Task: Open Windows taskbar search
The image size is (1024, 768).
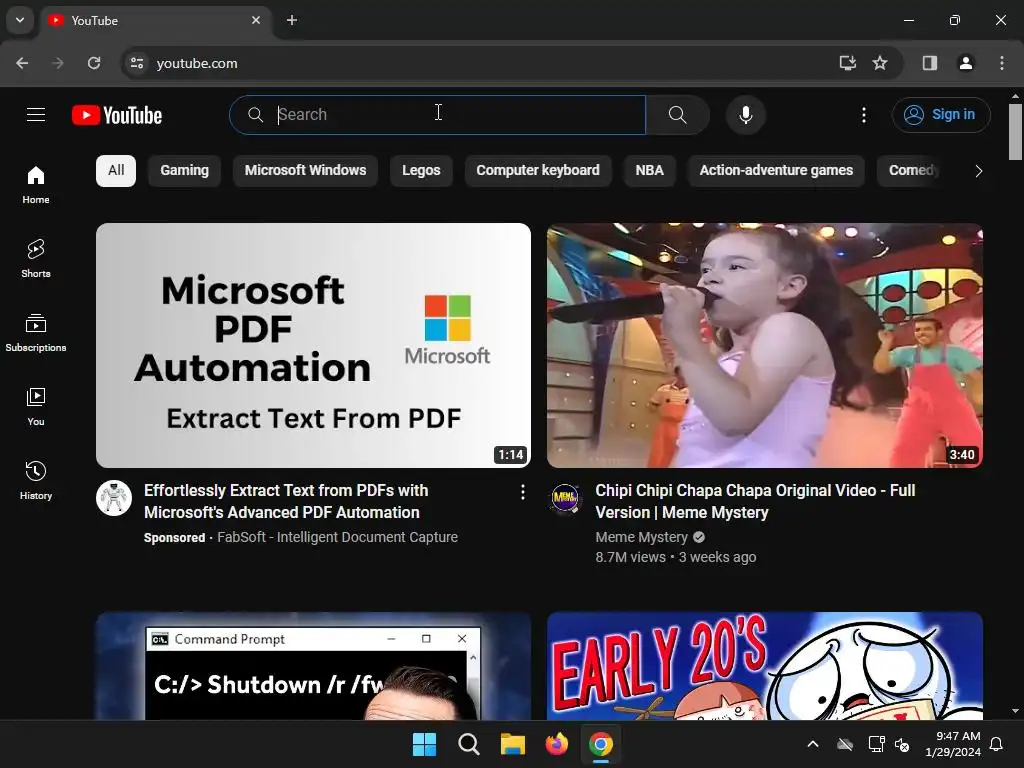Action: point(468,744)
